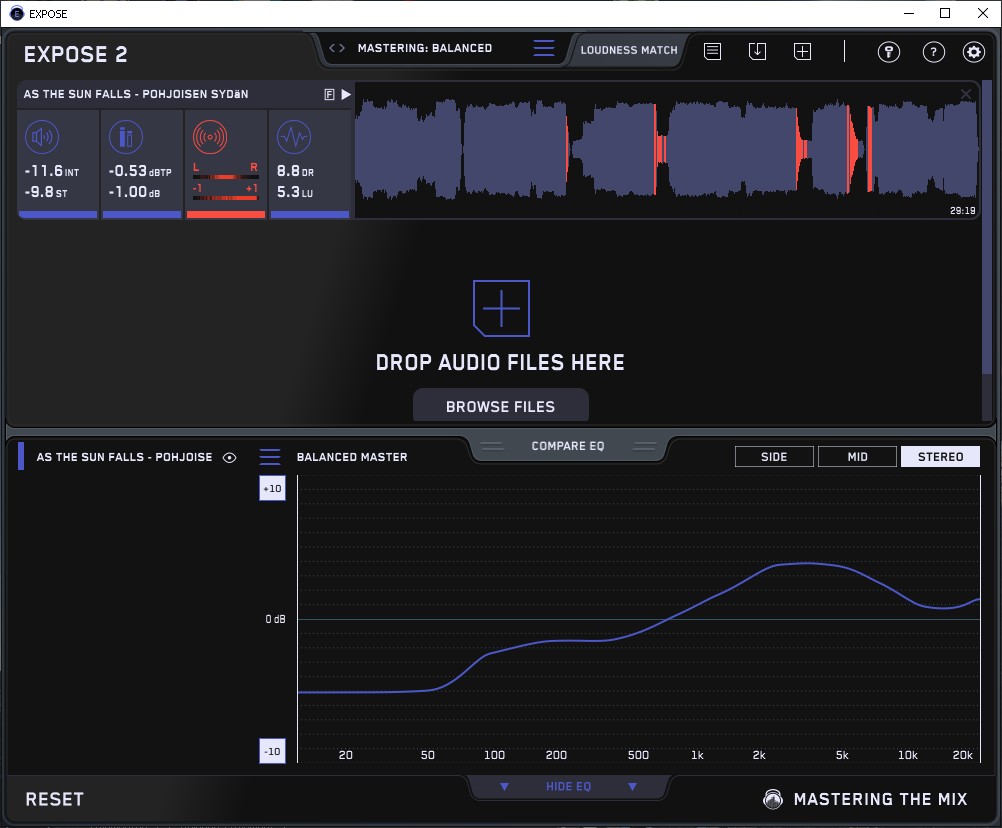Image resolution: width=1002 pixels, height=828 pixels.
Task: Play the As The Sun Falls track
Action: 346,94
